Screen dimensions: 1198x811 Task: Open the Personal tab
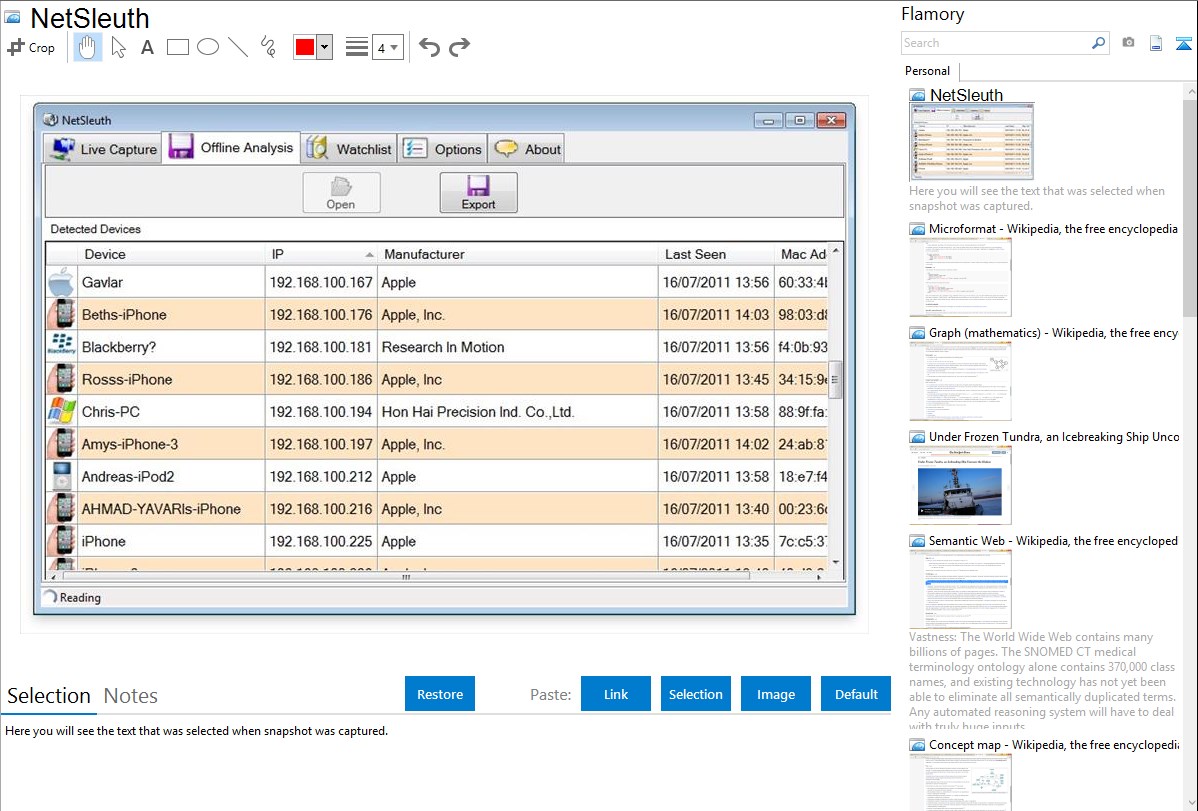(x=927, y=71)
